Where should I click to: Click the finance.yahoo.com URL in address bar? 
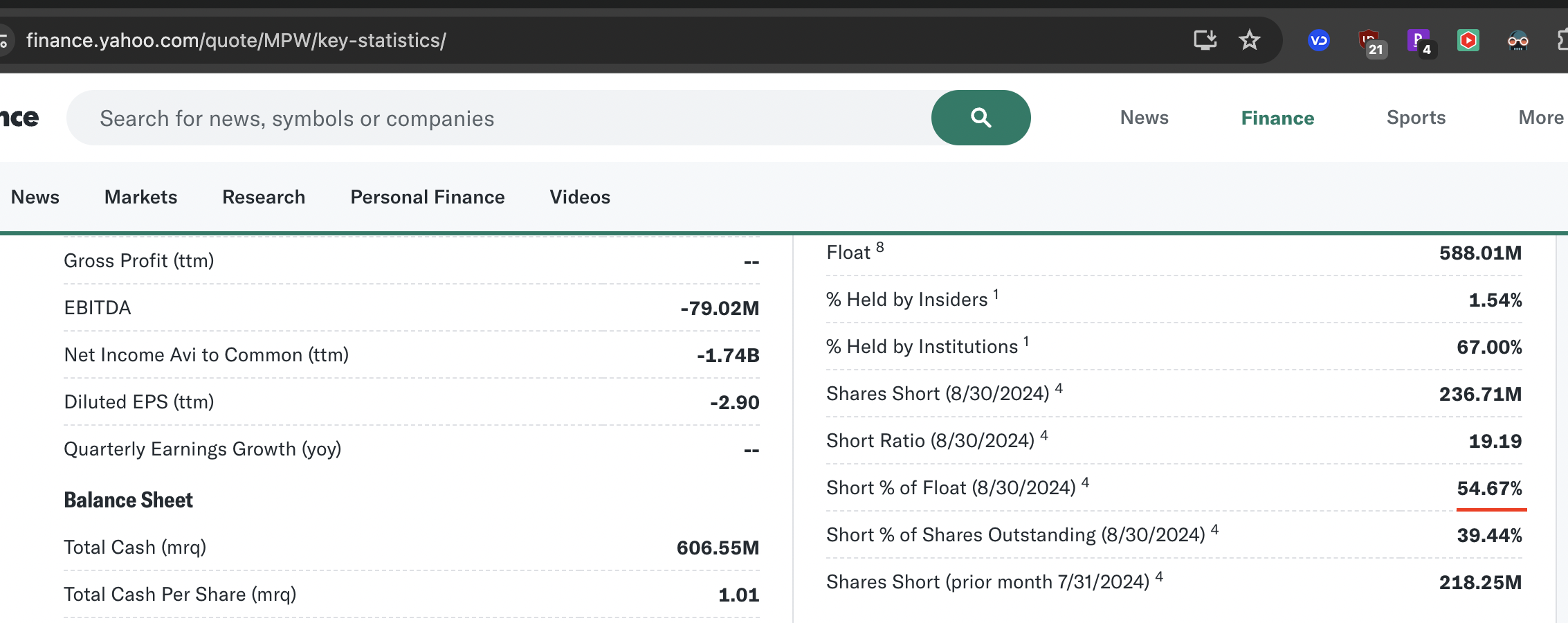[236, 41]
